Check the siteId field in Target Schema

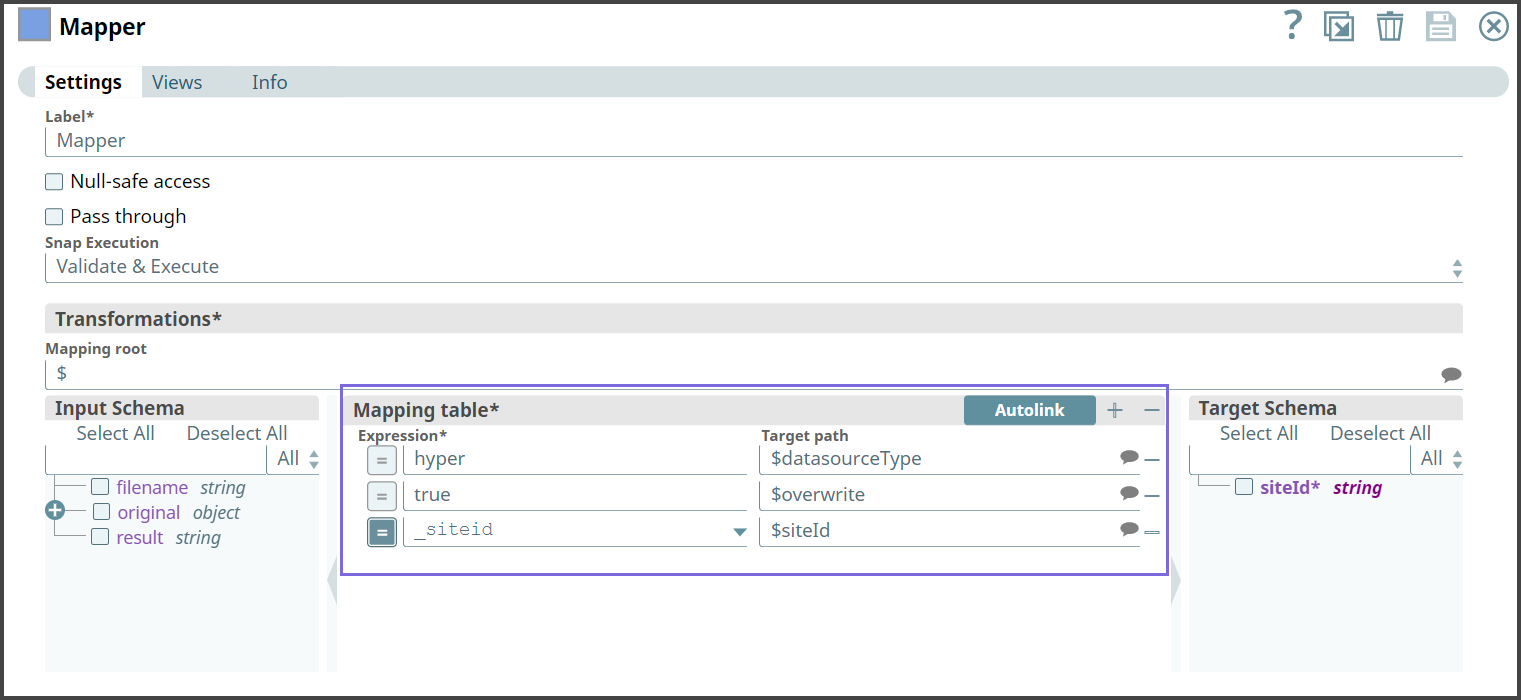(1245, 487)
